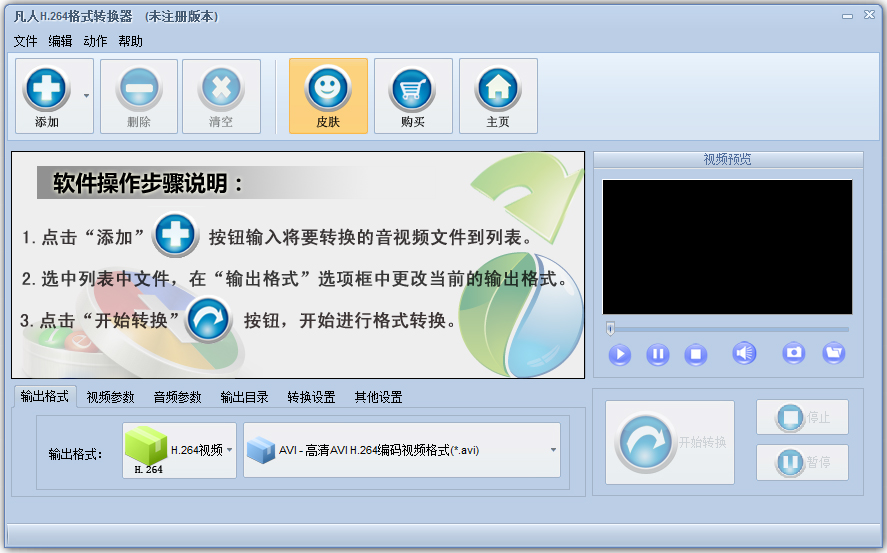Screen dimensions: 887x553
Task: Open the AVI H.264 output format dropdown
Action: (x=402, y=450)
